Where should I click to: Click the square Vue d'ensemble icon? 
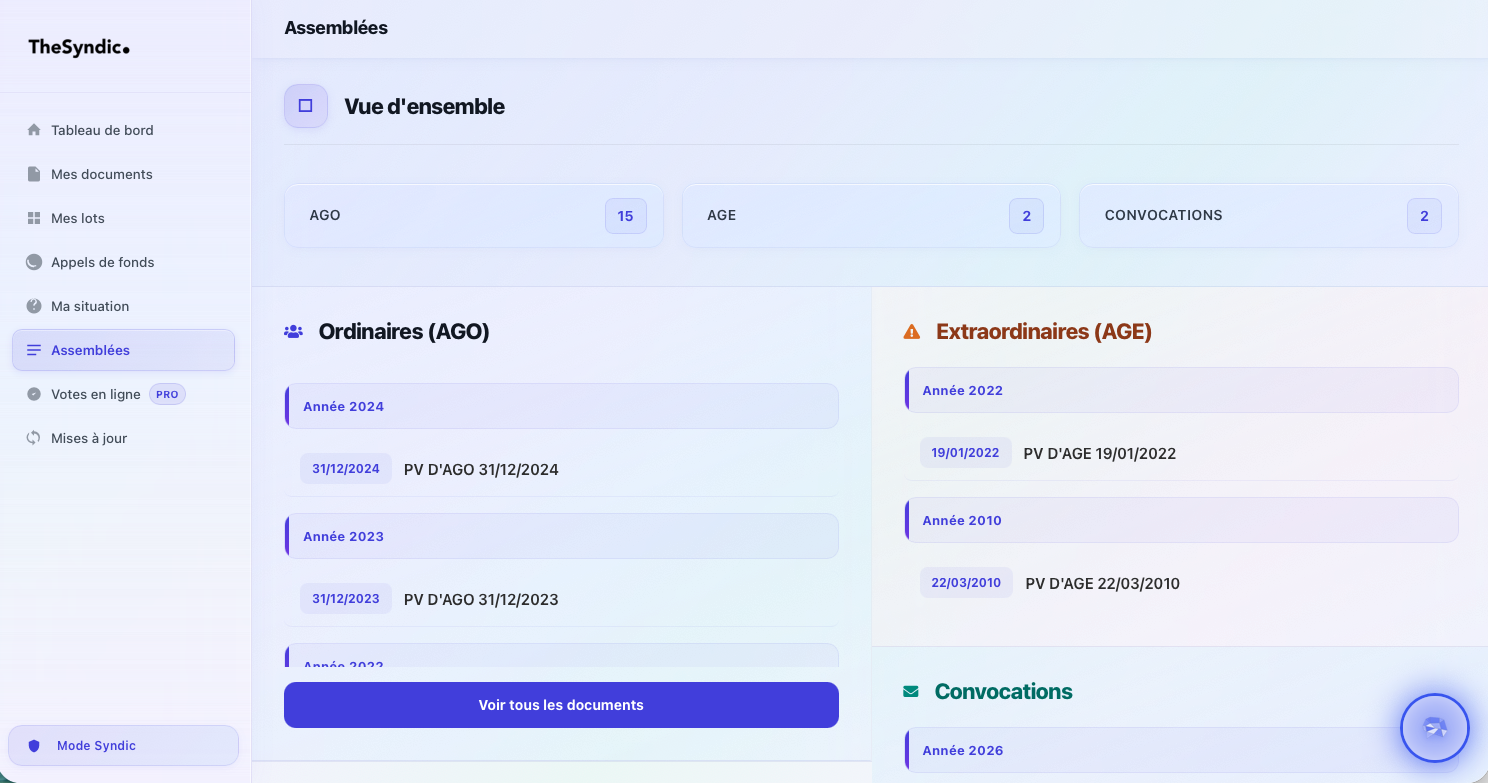tap(306, 106)
